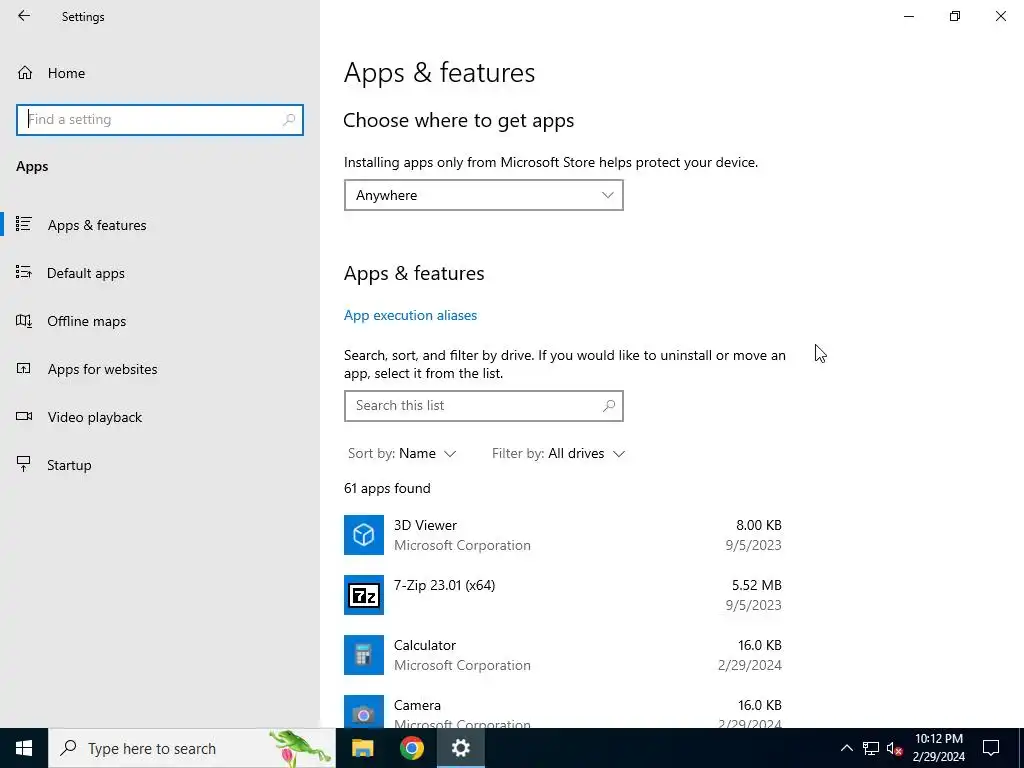This screenshot has height=768, width=1024.
Task: Focus the Find a setting search field
Action: [x=160, y=120]
